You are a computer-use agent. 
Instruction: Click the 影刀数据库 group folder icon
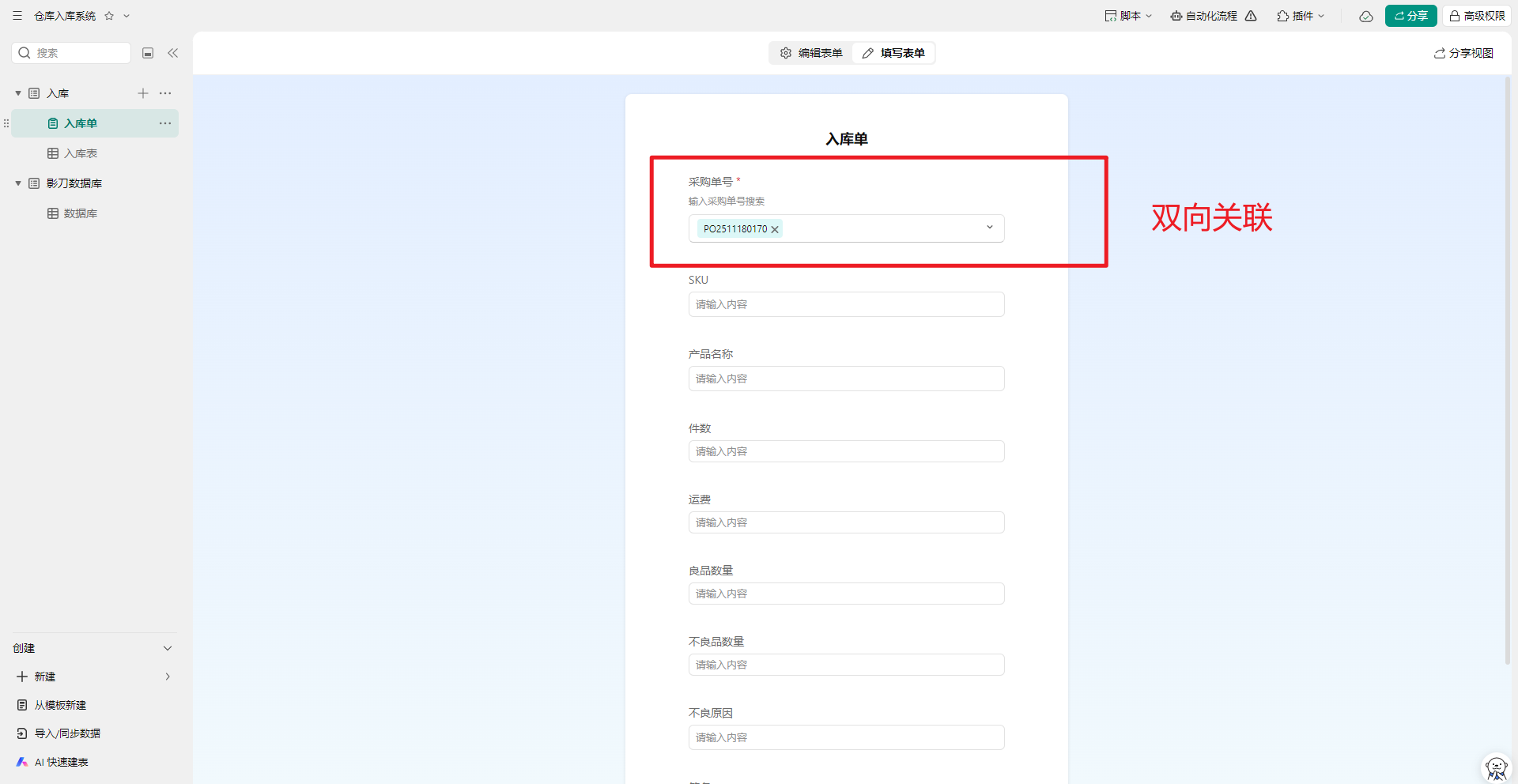(x=34, y=183)
